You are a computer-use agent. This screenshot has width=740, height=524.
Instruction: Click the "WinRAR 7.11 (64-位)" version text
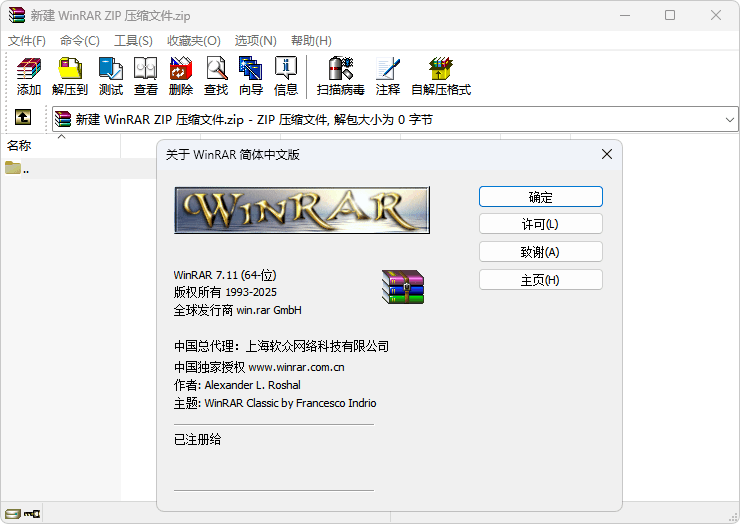pos(225,275)
